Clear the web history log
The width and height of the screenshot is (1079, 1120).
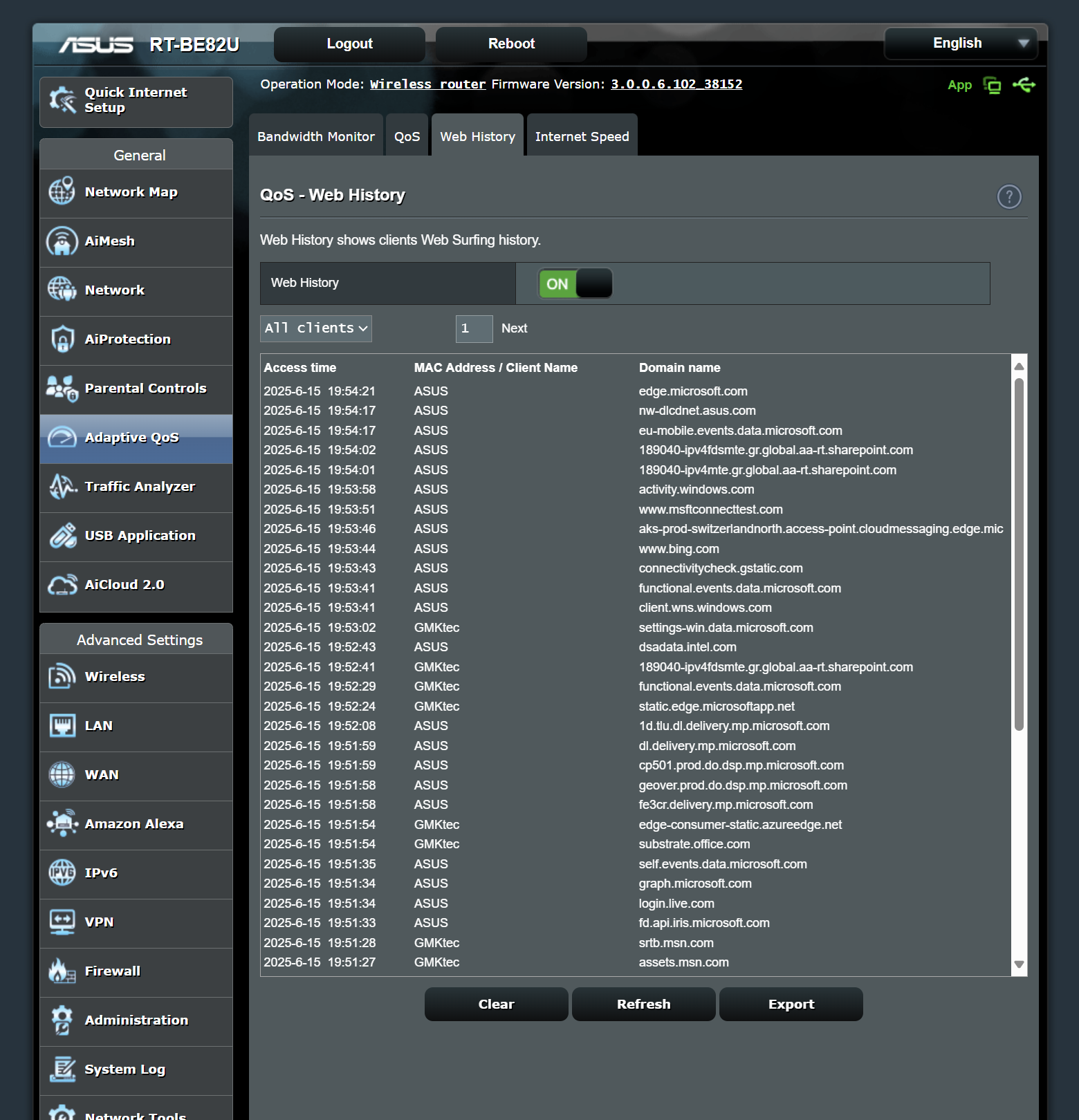497,1004
